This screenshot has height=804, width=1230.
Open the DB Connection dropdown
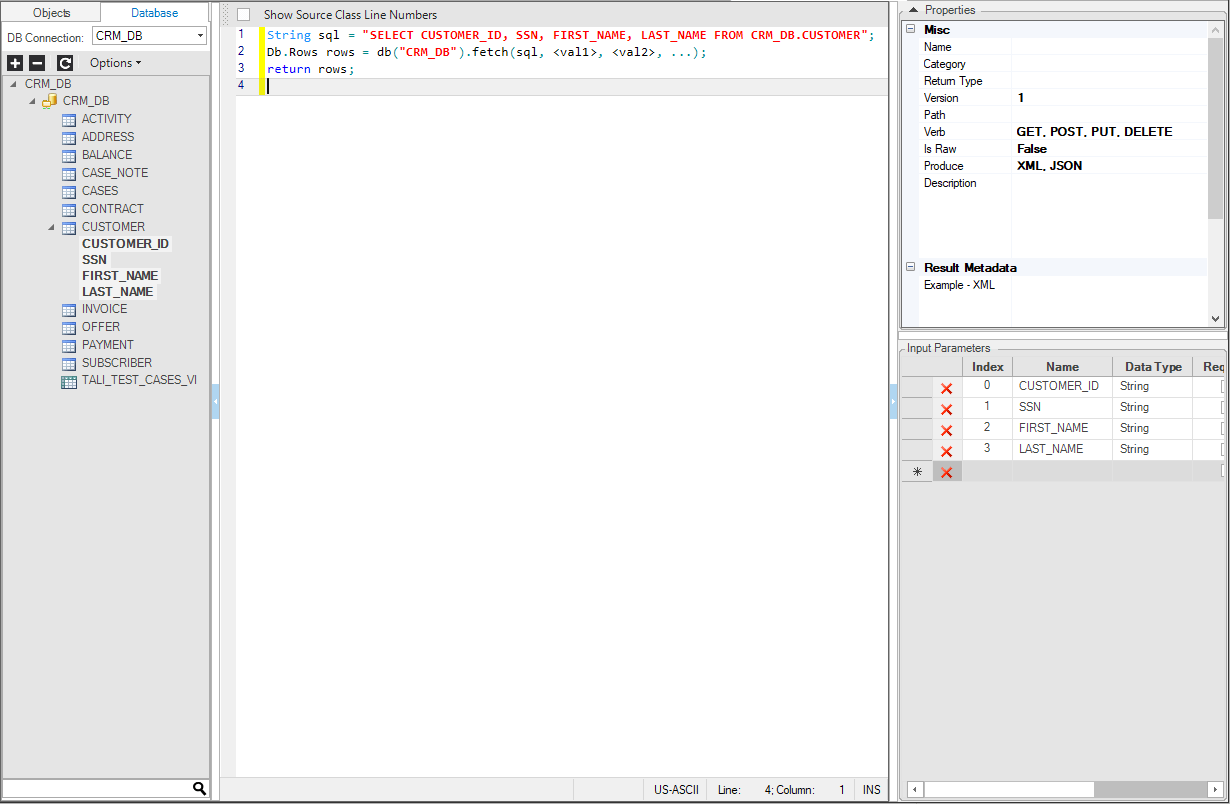[x=200, y=36]
